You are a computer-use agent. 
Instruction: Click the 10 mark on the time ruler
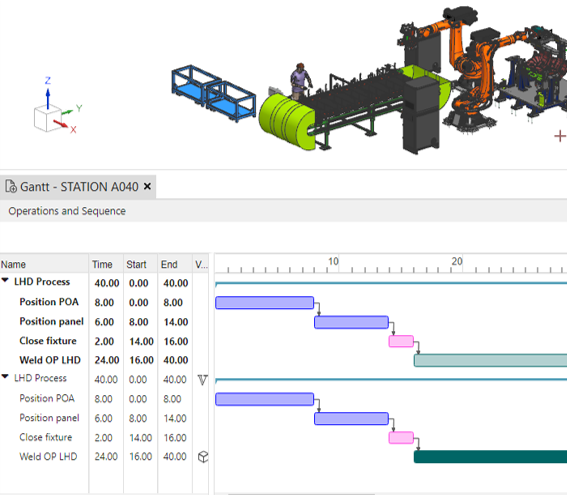coord(333,261)
